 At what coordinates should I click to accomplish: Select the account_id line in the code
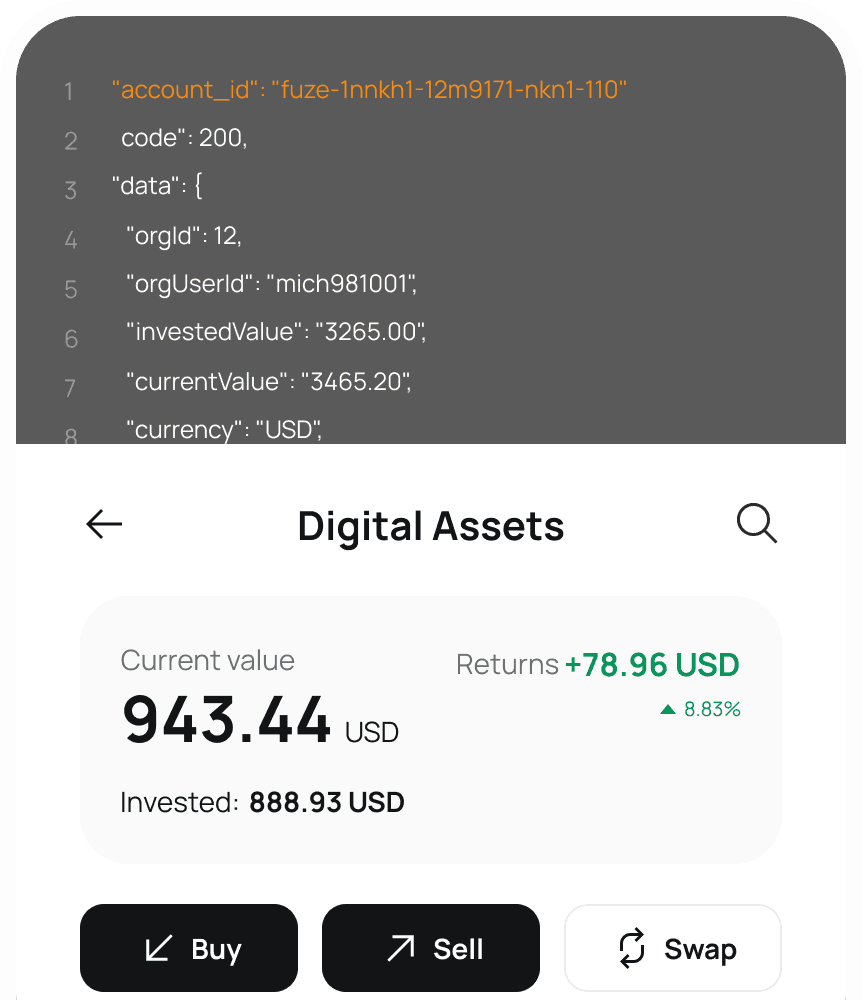point(370,90)
